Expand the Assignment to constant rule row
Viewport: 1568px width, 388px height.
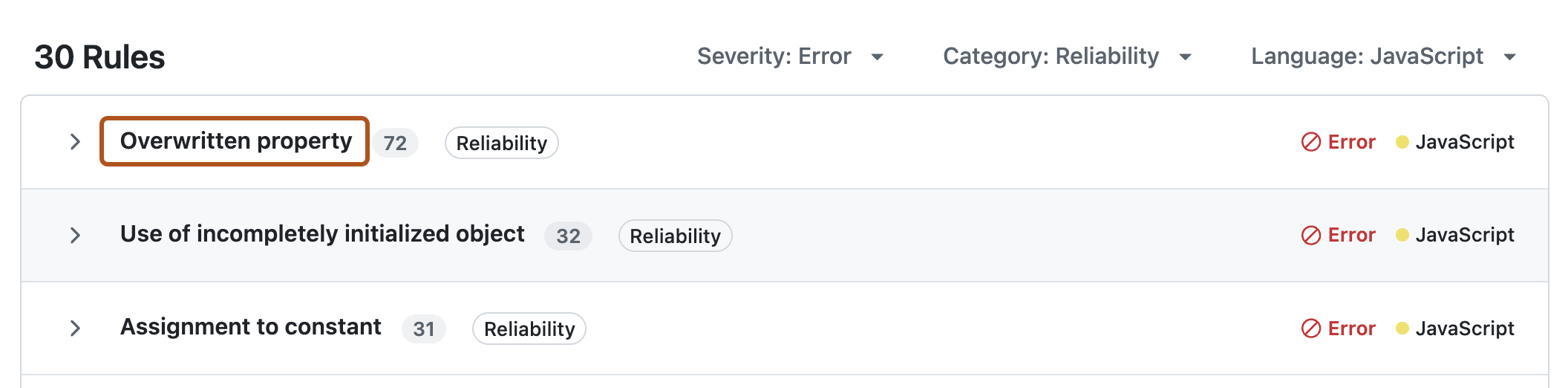75,329
